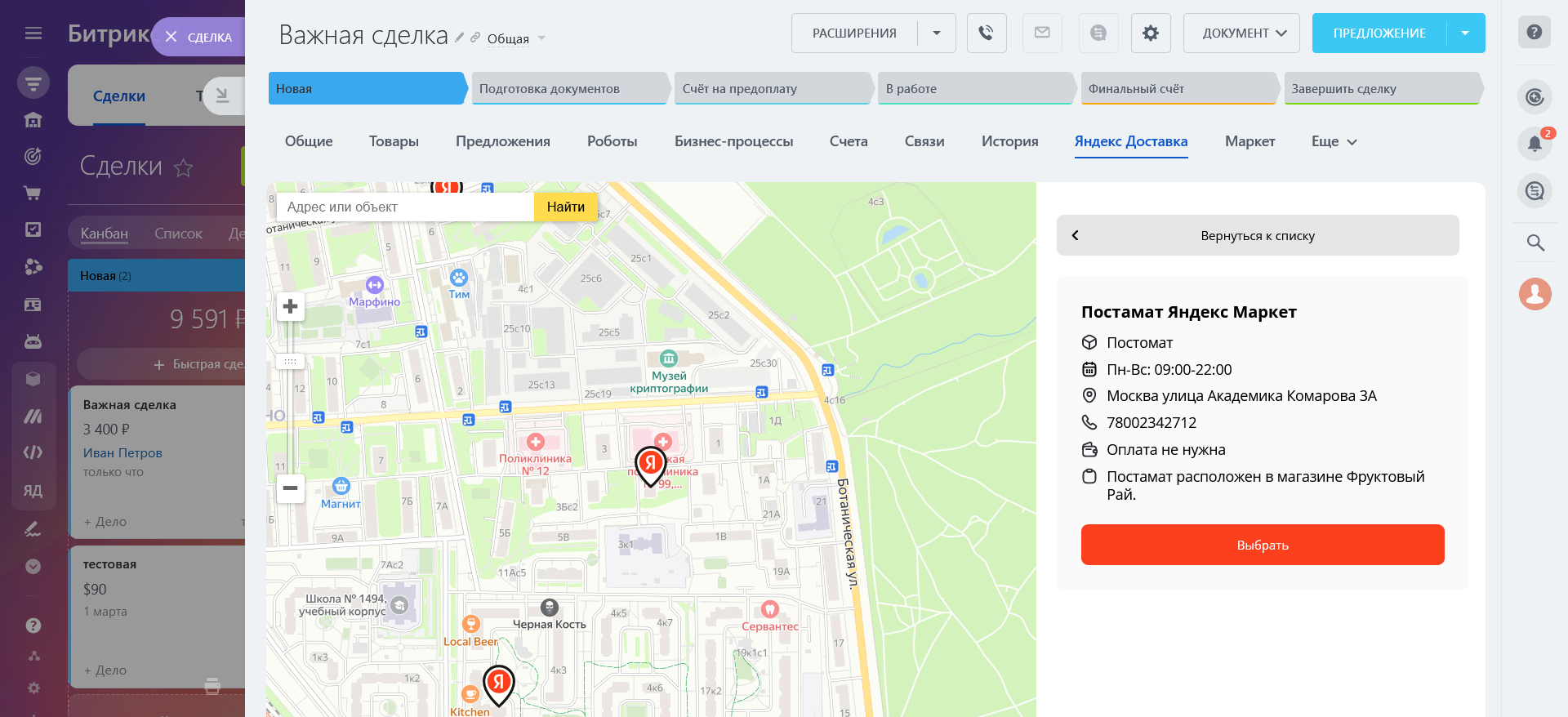Screen dimensions: 1568x717
Task: Click the notifications bell icon
Action: [1535, 144]
